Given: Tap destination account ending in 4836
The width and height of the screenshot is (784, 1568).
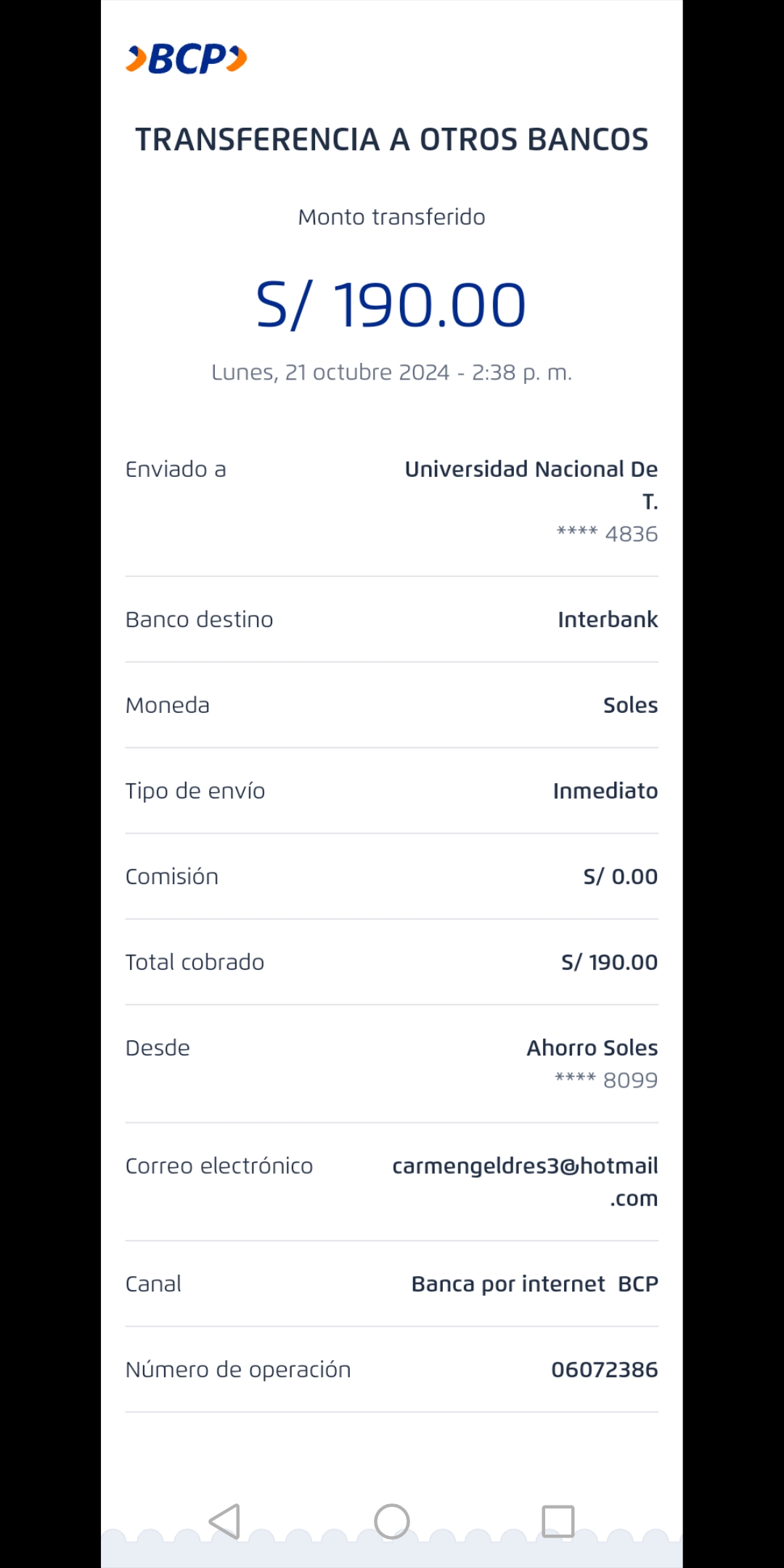Looking at the screenshot, I should tap(608, 534).
